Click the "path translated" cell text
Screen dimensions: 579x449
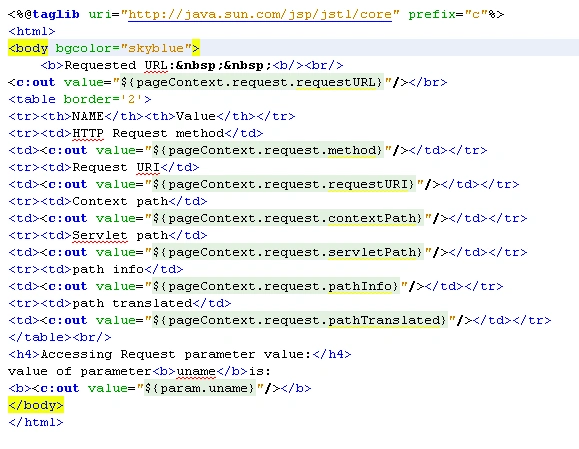[x=132, y=303]
